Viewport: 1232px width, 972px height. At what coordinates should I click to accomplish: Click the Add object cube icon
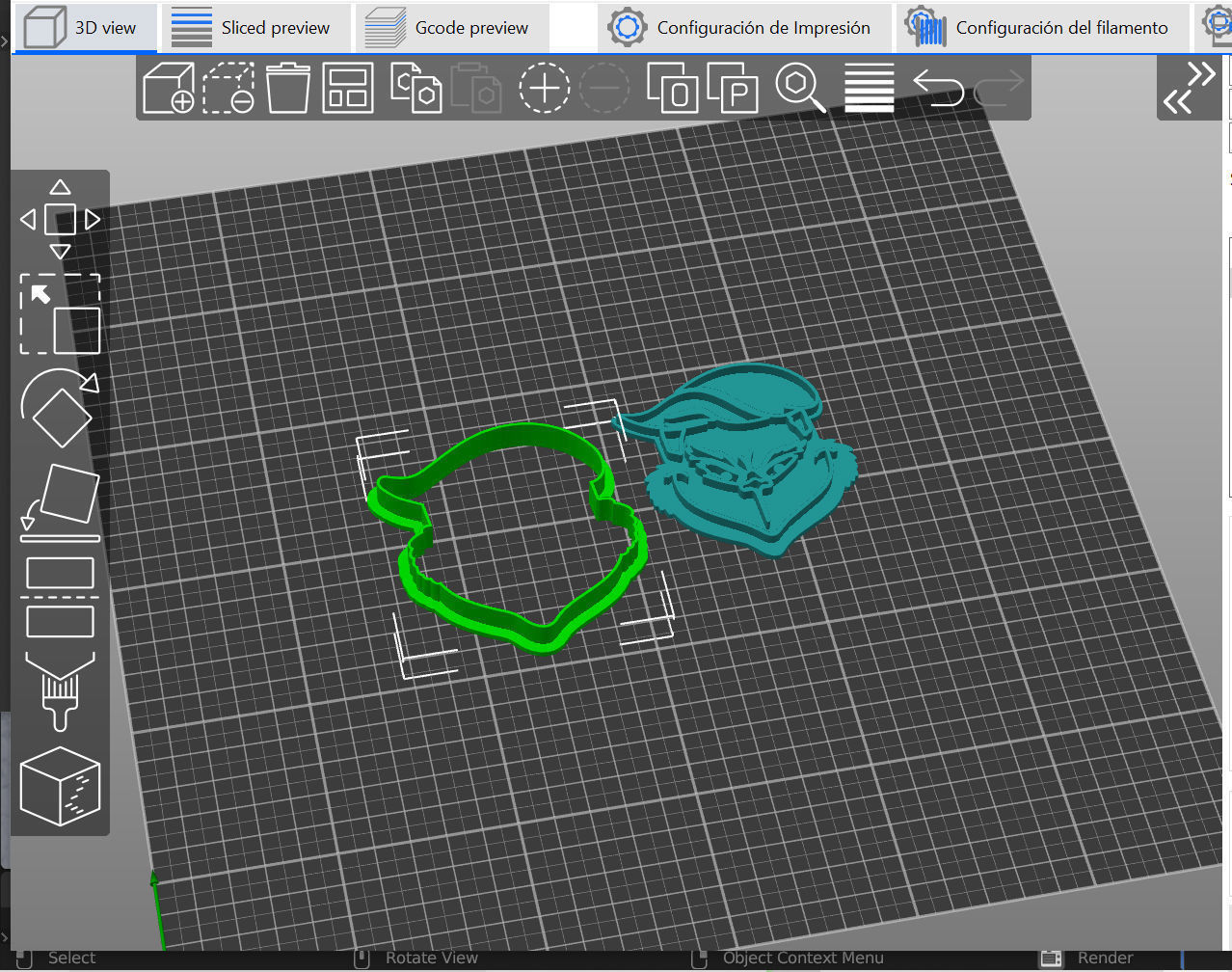click(169, 88)
